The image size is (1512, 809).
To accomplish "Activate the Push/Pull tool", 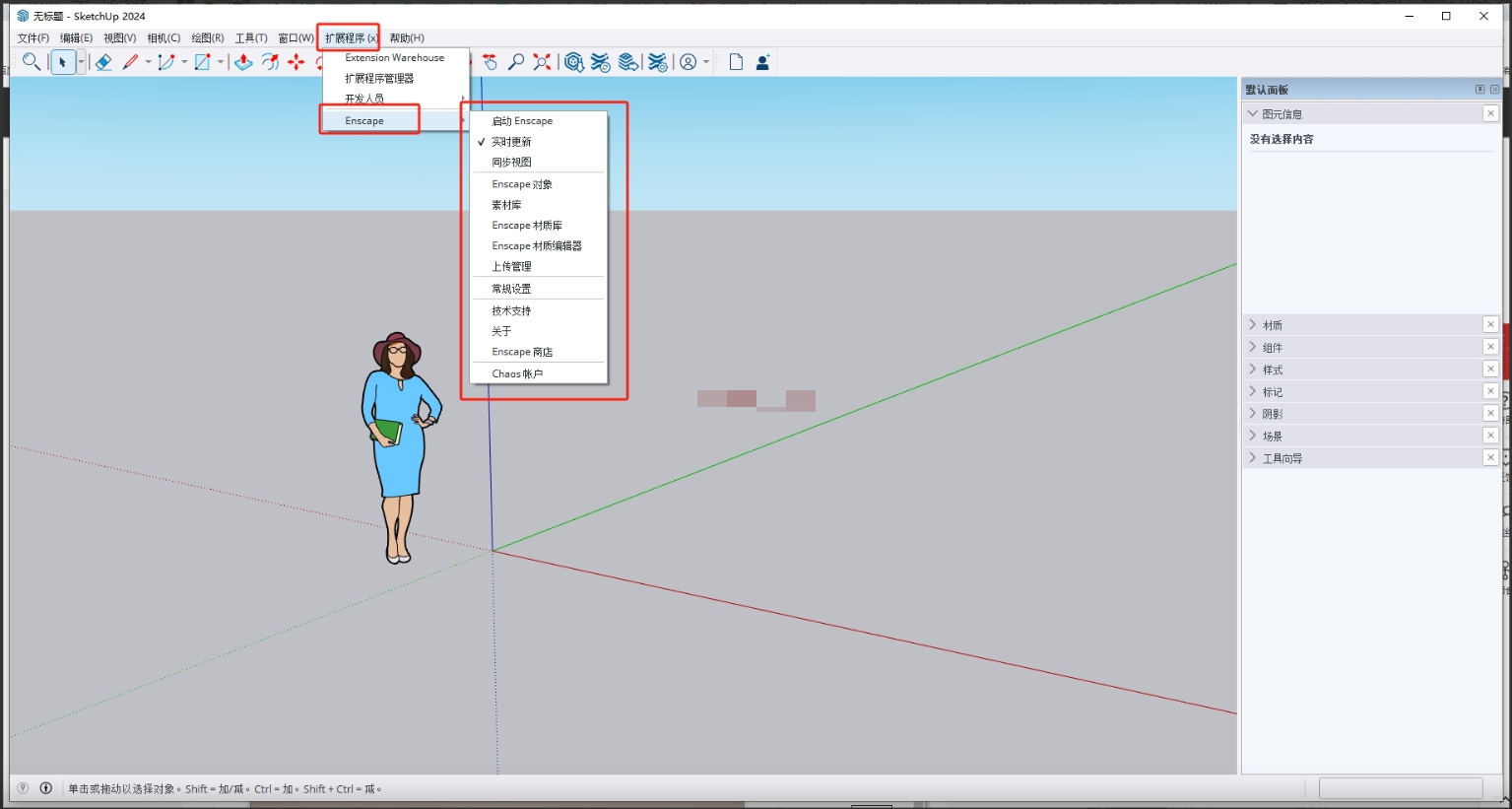I will coord(243,62).
